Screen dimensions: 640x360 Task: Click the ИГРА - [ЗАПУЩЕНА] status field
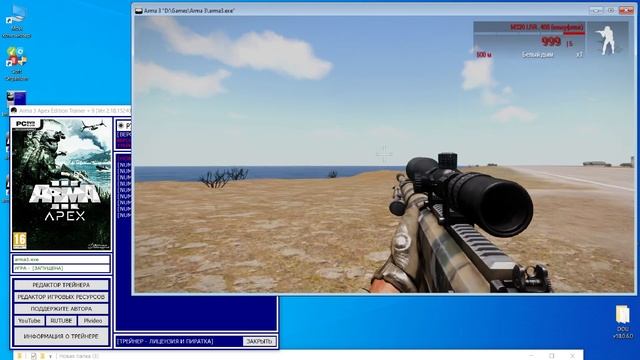(61, 268)
